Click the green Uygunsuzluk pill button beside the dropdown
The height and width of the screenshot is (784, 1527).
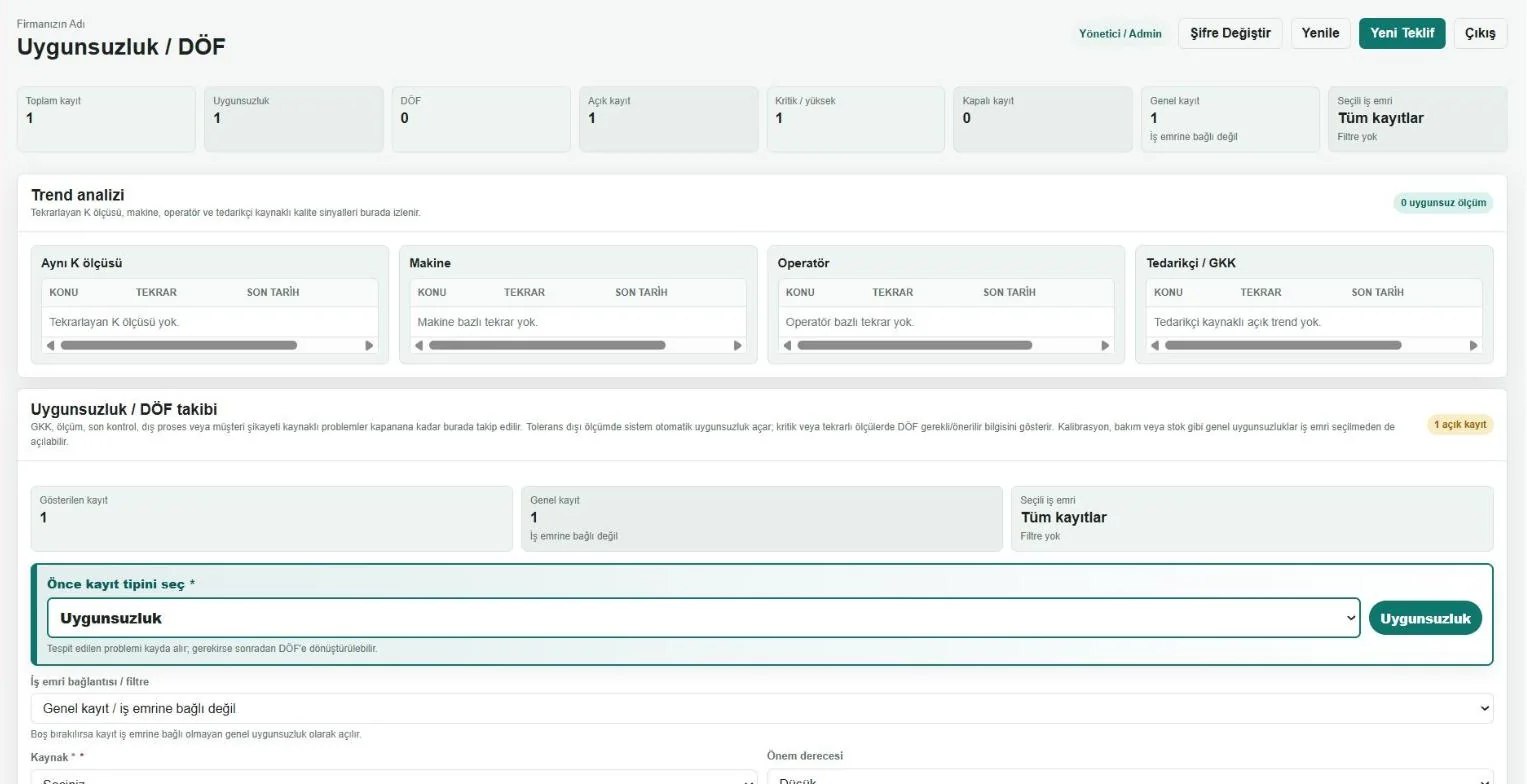click(x=1425, y=618)
